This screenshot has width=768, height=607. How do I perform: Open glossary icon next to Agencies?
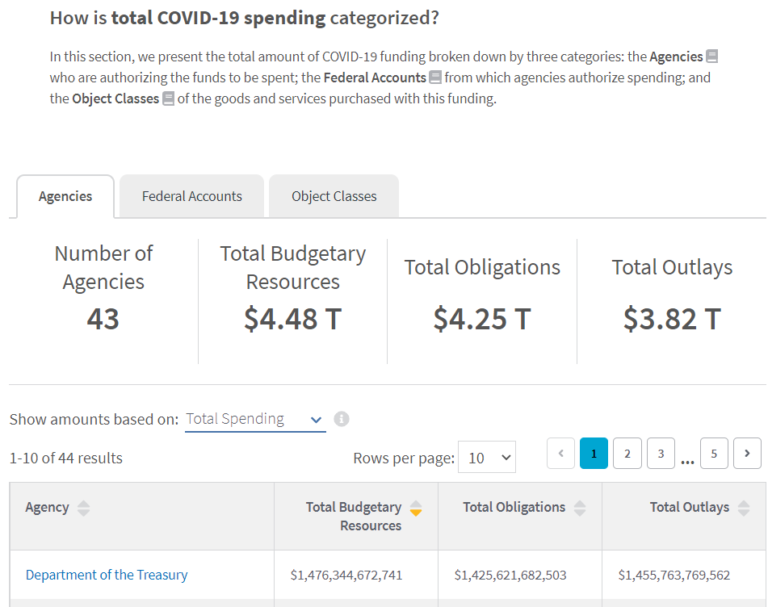pos(712,56)
